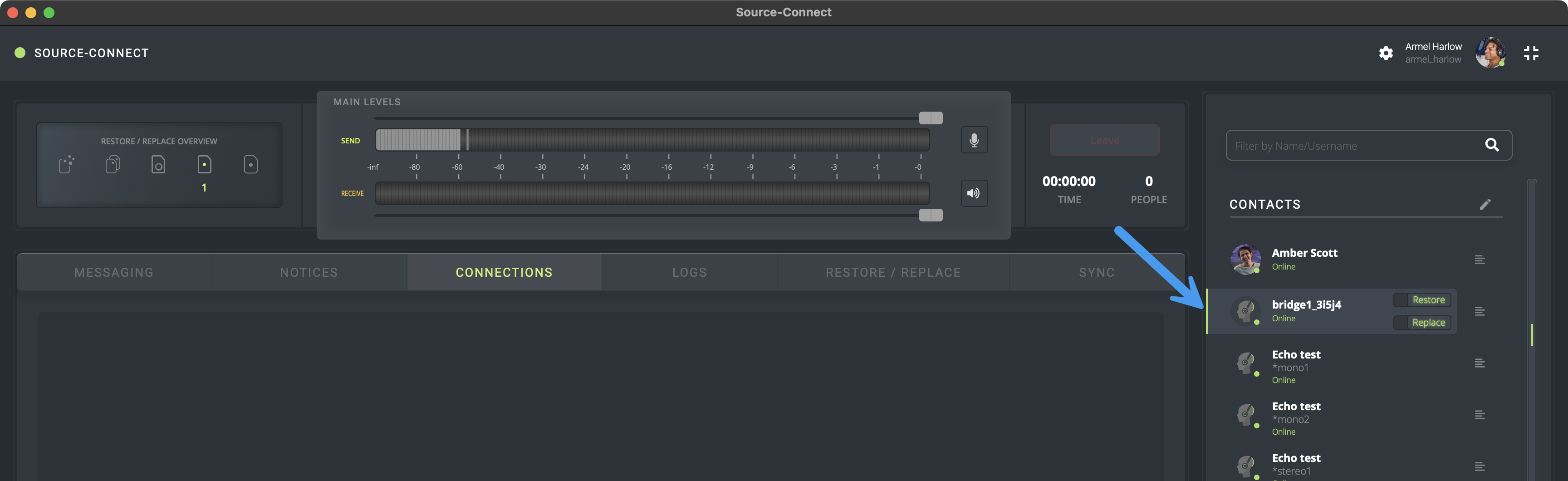Click the stacked-files icon in Restore/Replace Overview
This screenshot has height=481, width=1568.
[x=113, y=164]
